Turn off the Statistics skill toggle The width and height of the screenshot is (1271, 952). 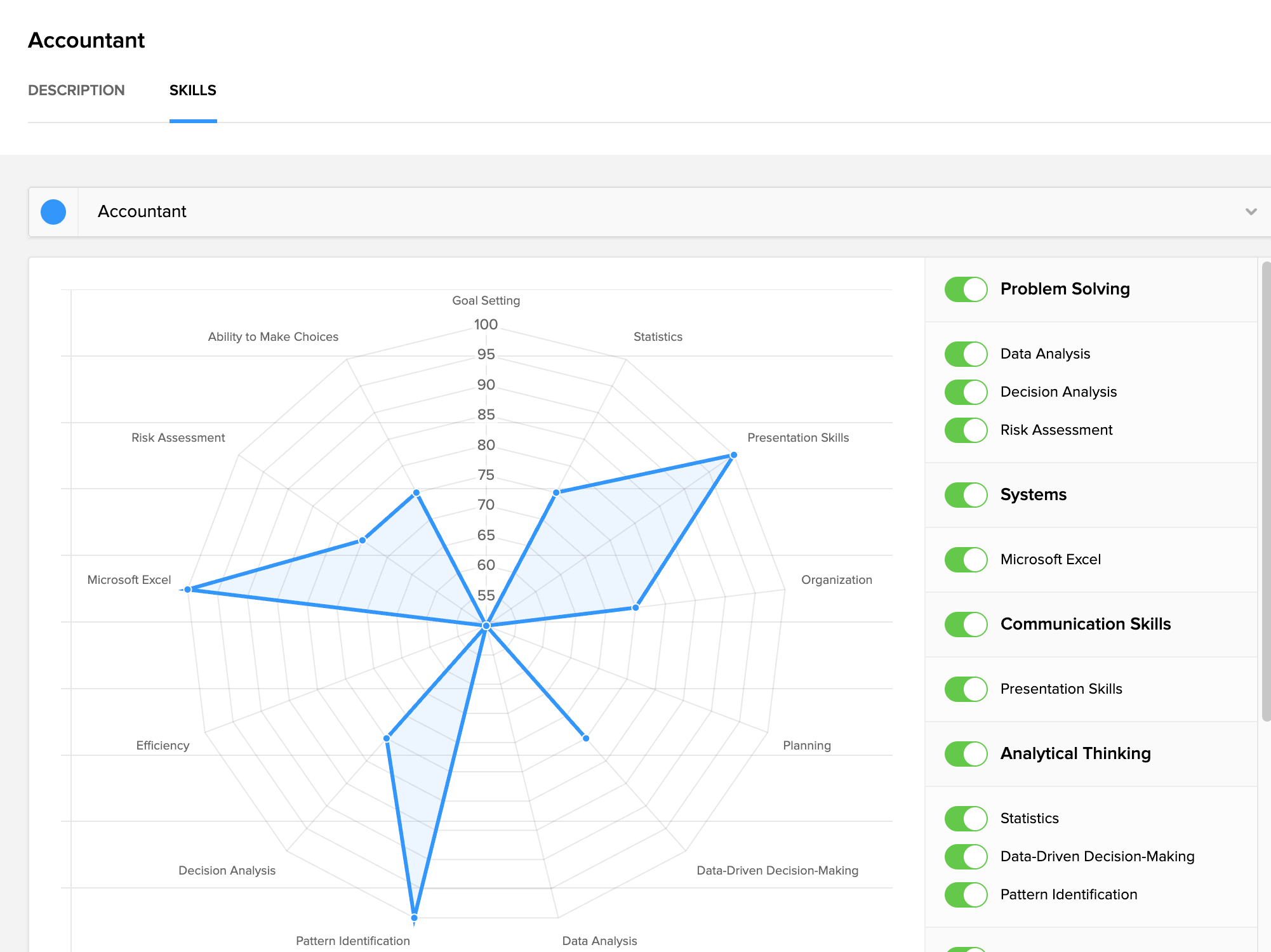coord(966,818)
